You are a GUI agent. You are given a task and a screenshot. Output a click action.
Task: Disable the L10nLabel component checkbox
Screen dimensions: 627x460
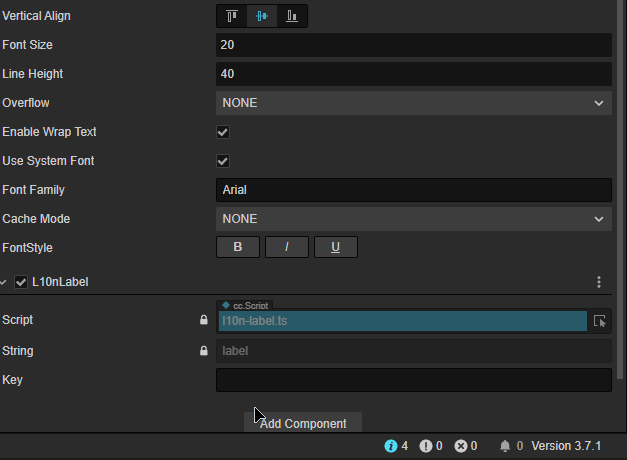tap(21, 283)
